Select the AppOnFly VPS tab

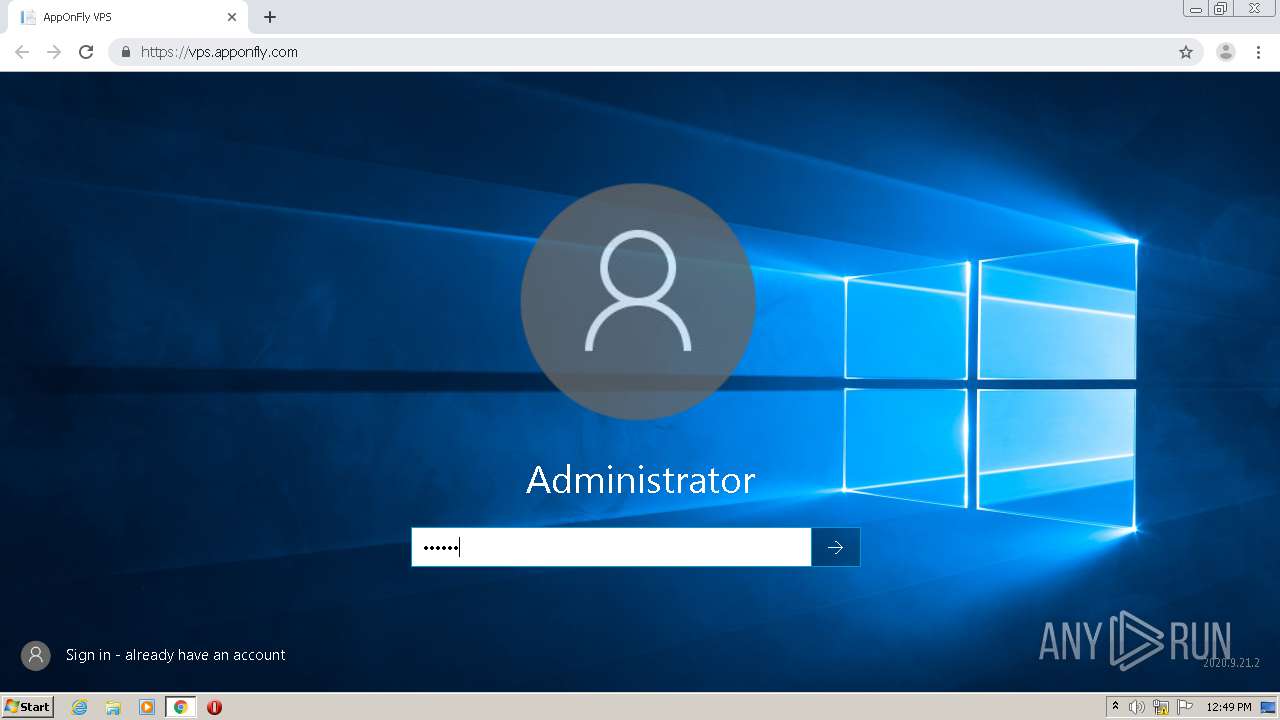pyautogui.click(x=127, y=17)
